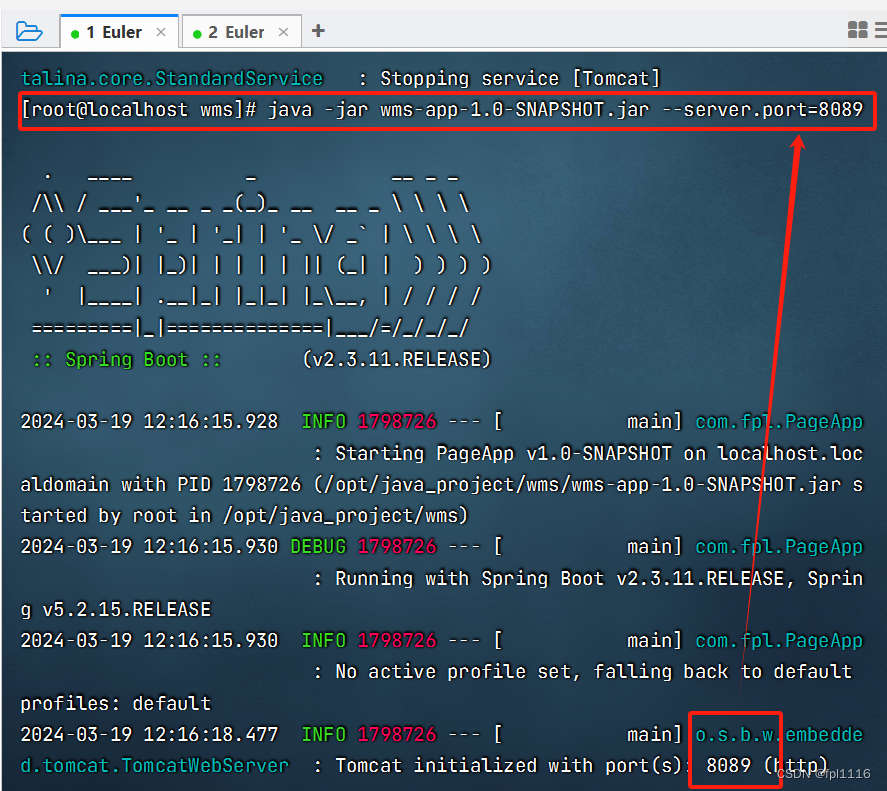Click the ':: Spring Boot ::' banner text

(127, 359)
